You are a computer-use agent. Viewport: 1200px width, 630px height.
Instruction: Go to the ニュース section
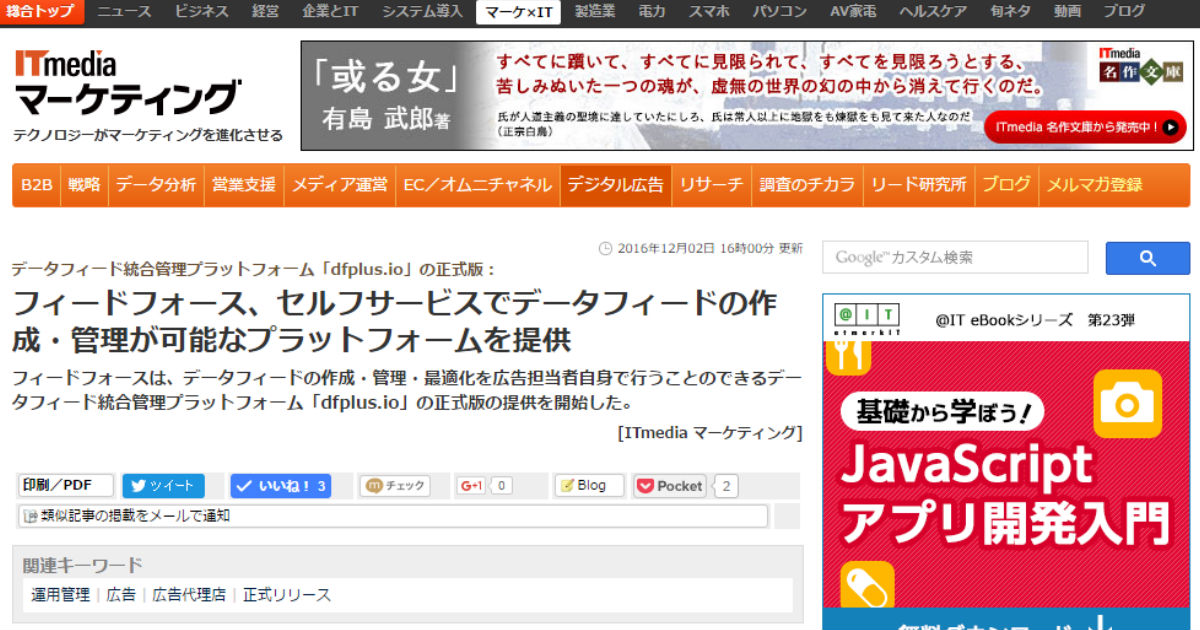pos(124,12)
